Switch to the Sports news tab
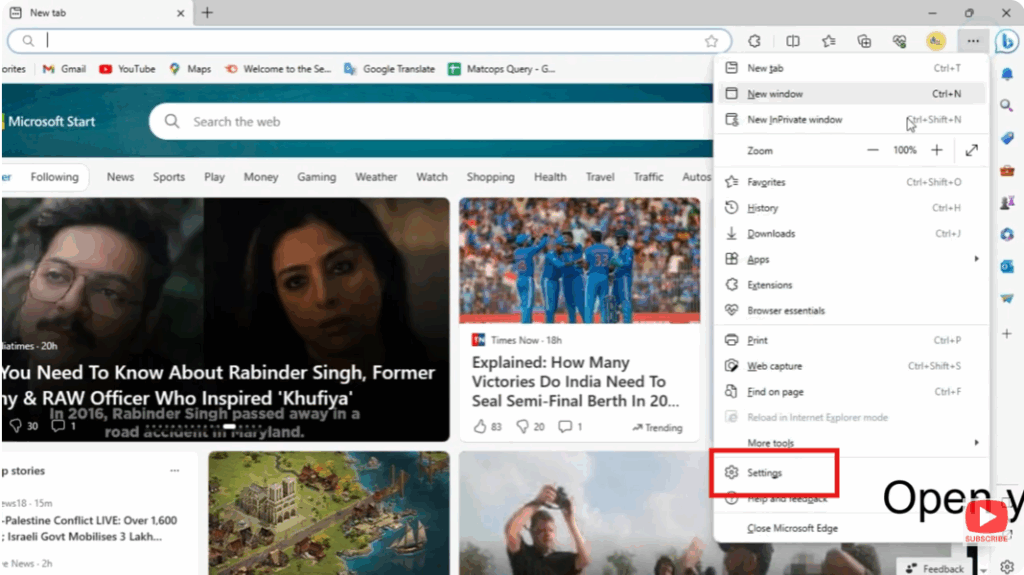Viewport: 1024px width, 575px height. click(169, 177)
